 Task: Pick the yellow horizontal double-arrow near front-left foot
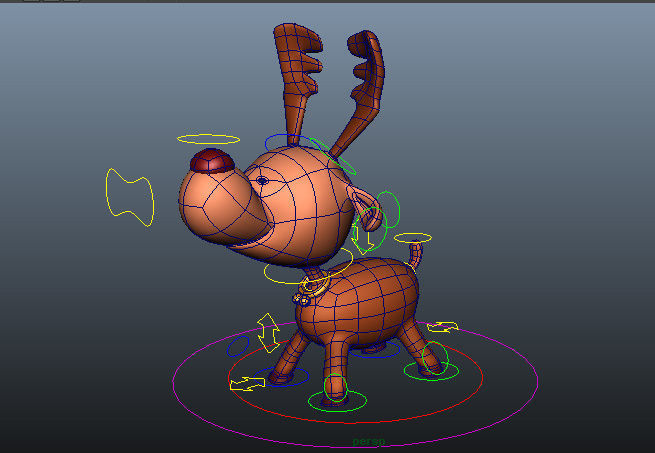(x=247, y=384)
